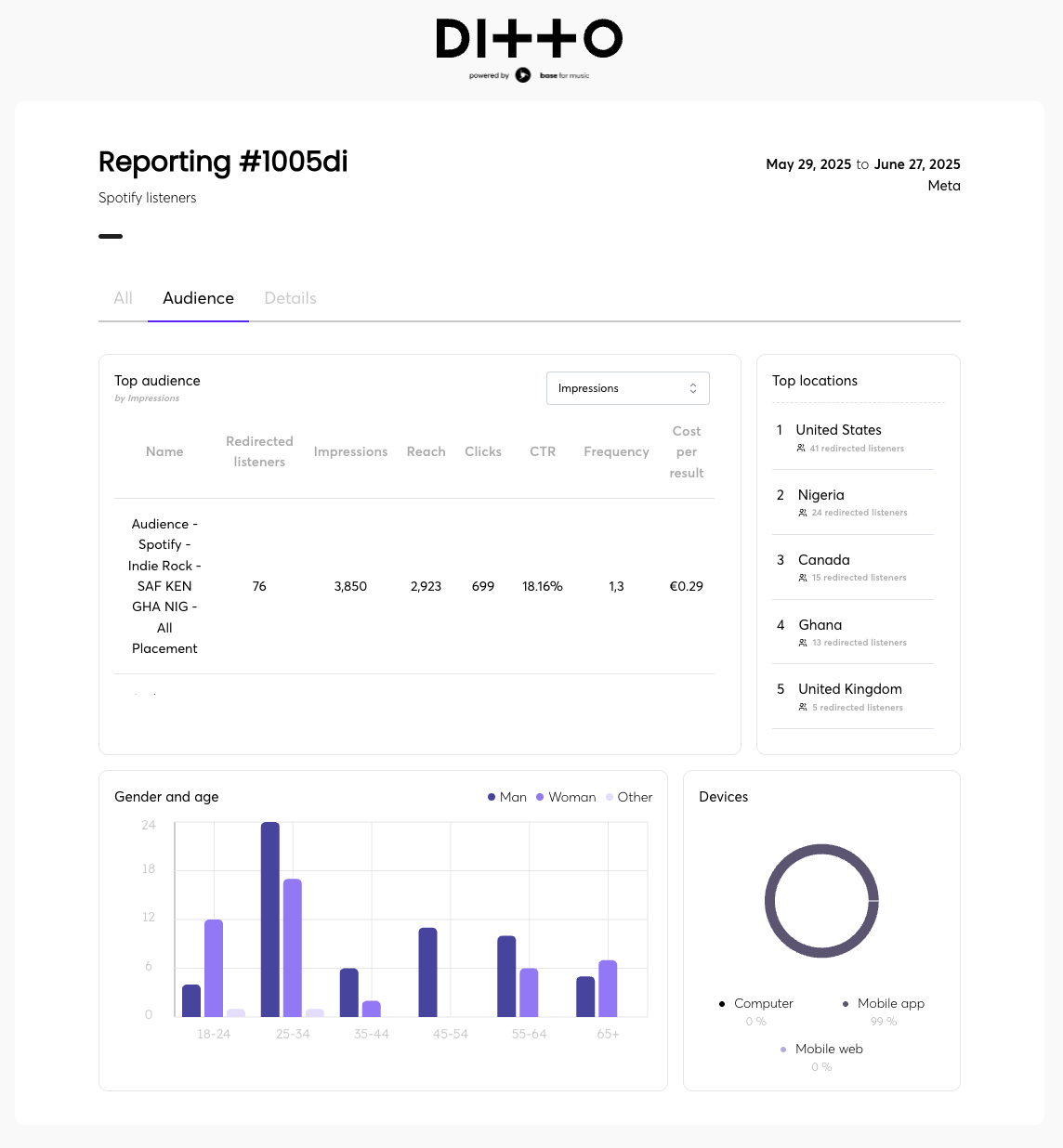The image size is (1063, 1148).
Task: Click the Woman bar for 18-24
Action: coord(214,968)
